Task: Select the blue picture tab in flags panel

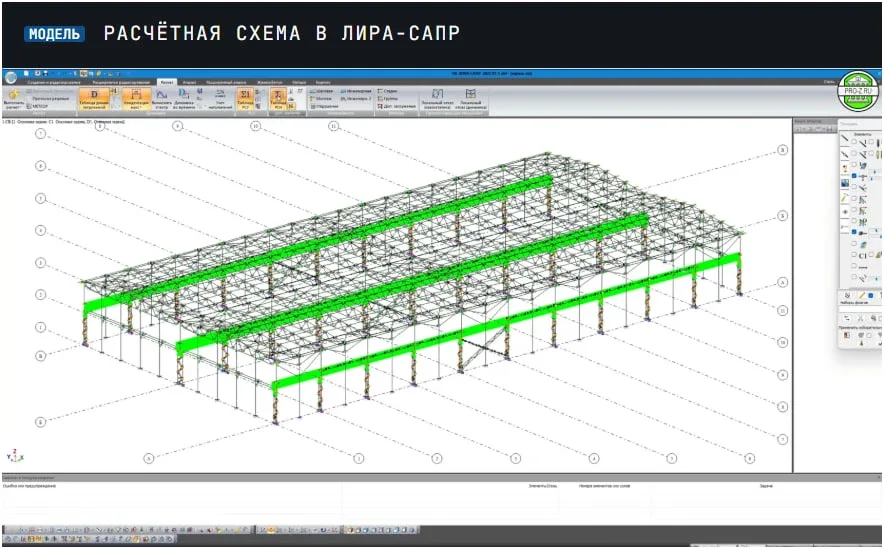Action: 845,183
